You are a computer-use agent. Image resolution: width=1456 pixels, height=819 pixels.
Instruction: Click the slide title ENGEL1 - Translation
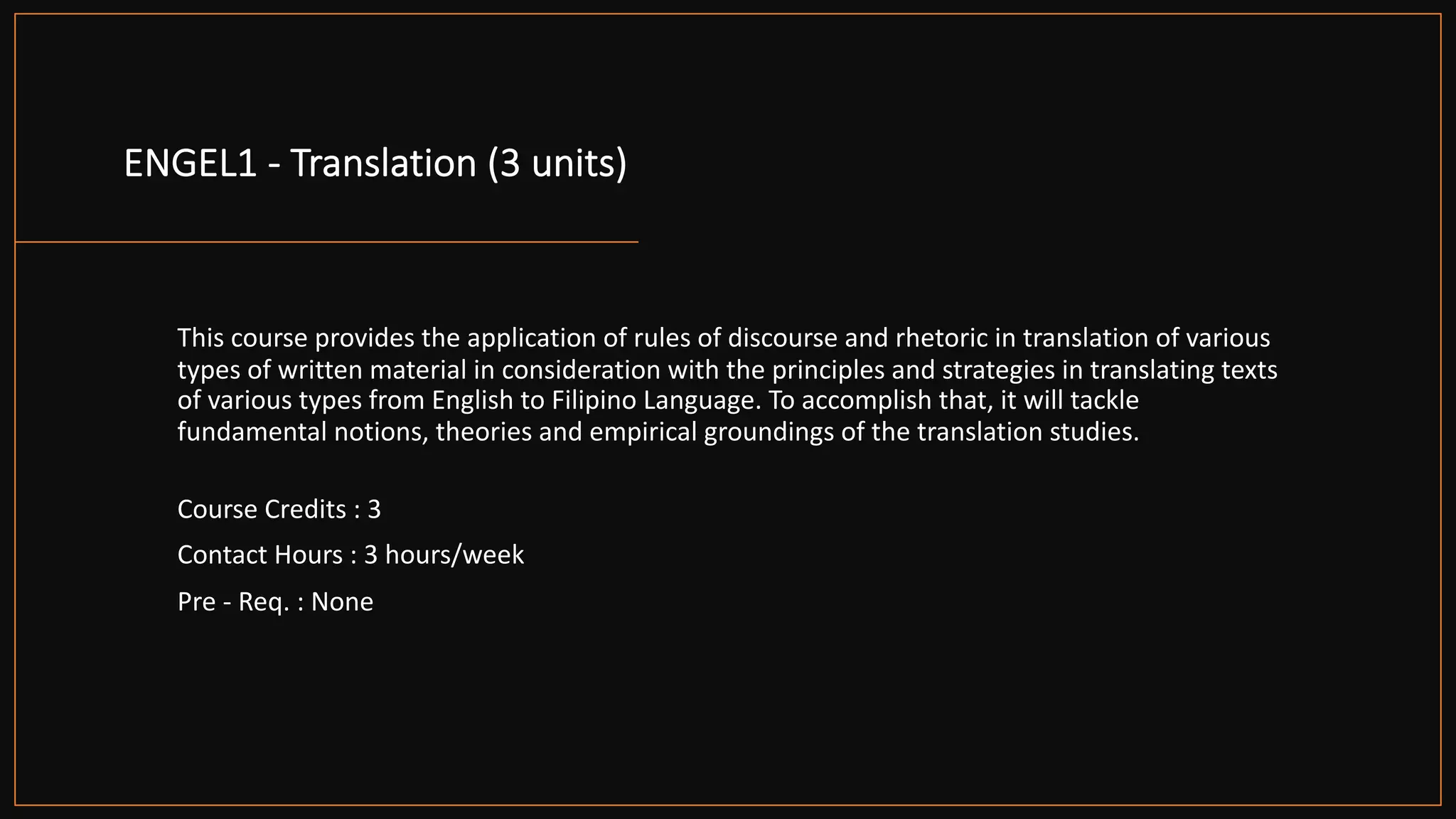pos(375,164)
